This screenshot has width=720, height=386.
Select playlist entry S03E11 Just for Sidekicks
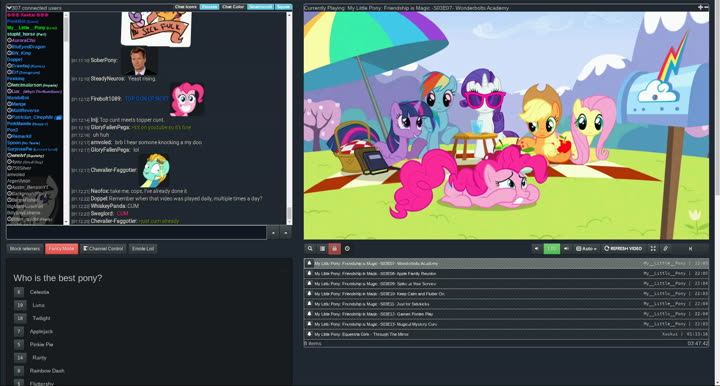(x=506, y=304)
